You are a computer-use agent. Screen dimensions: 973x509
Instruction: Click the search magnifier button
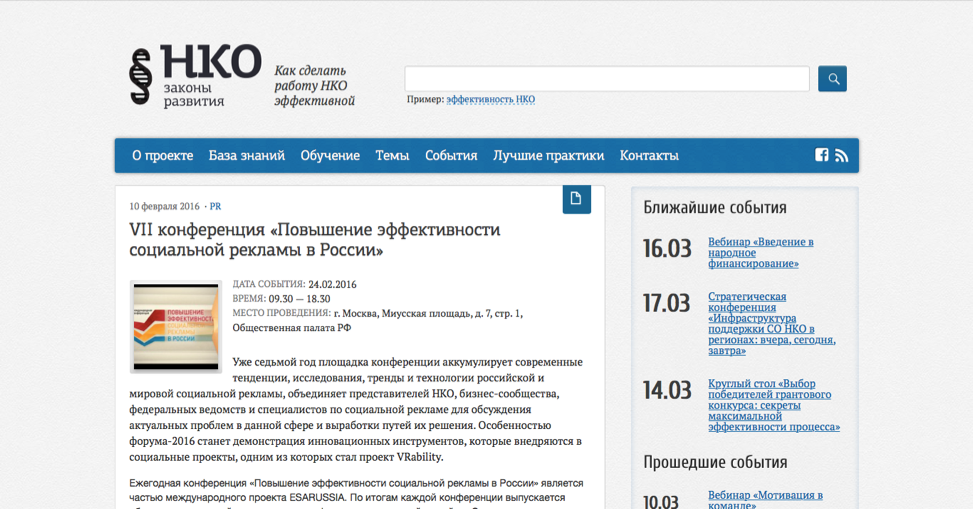pos(832,79)
